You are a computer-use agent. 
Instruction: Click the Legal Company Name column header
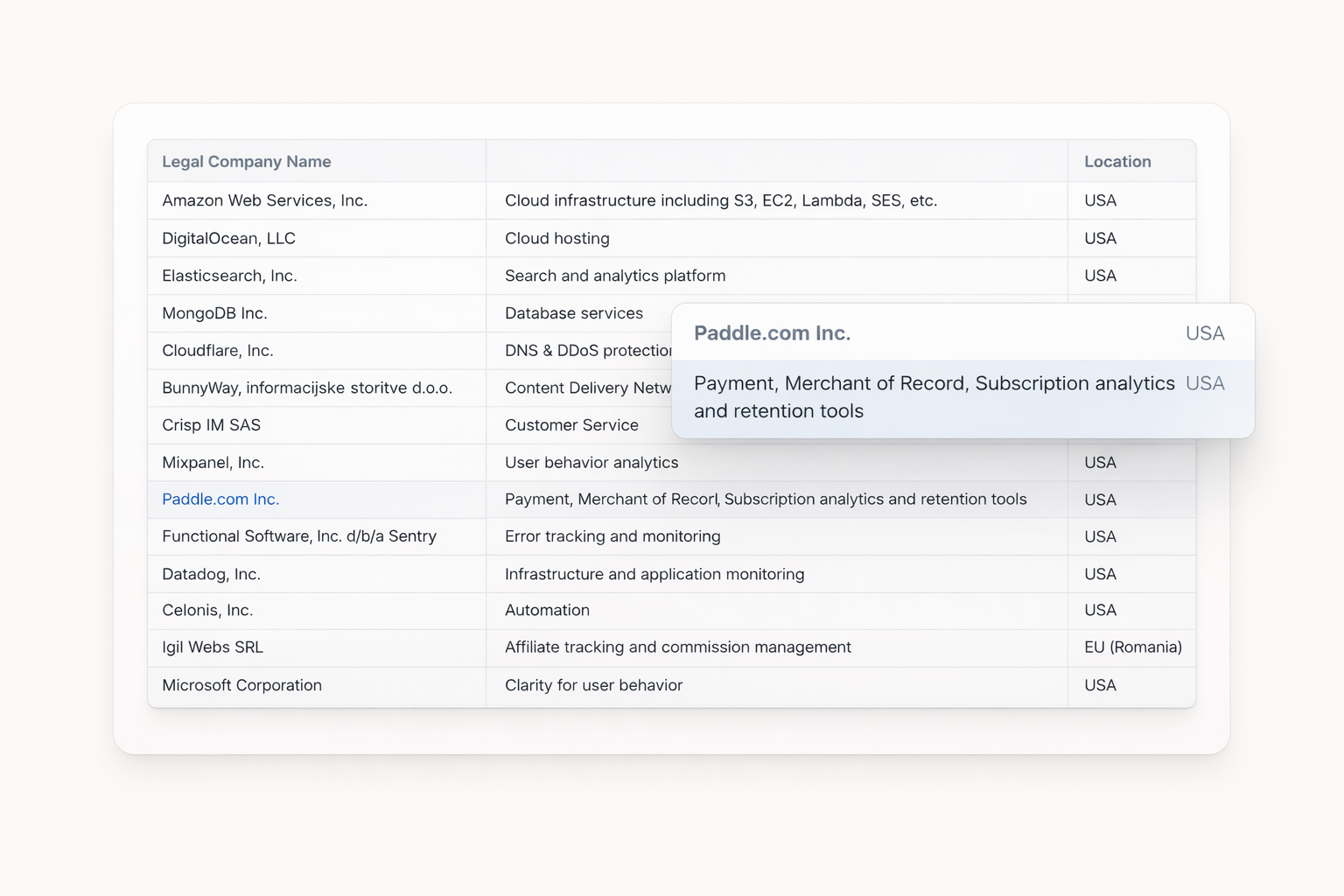click(x=246, y=162)
